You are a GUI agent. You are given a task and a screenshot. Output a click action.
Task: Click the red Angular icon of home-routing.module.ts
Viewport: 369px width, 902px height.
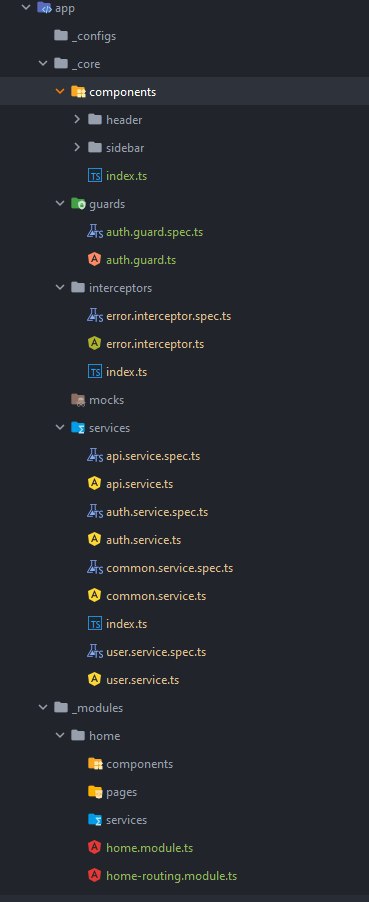pyautogui.click(x=95, y=876)
